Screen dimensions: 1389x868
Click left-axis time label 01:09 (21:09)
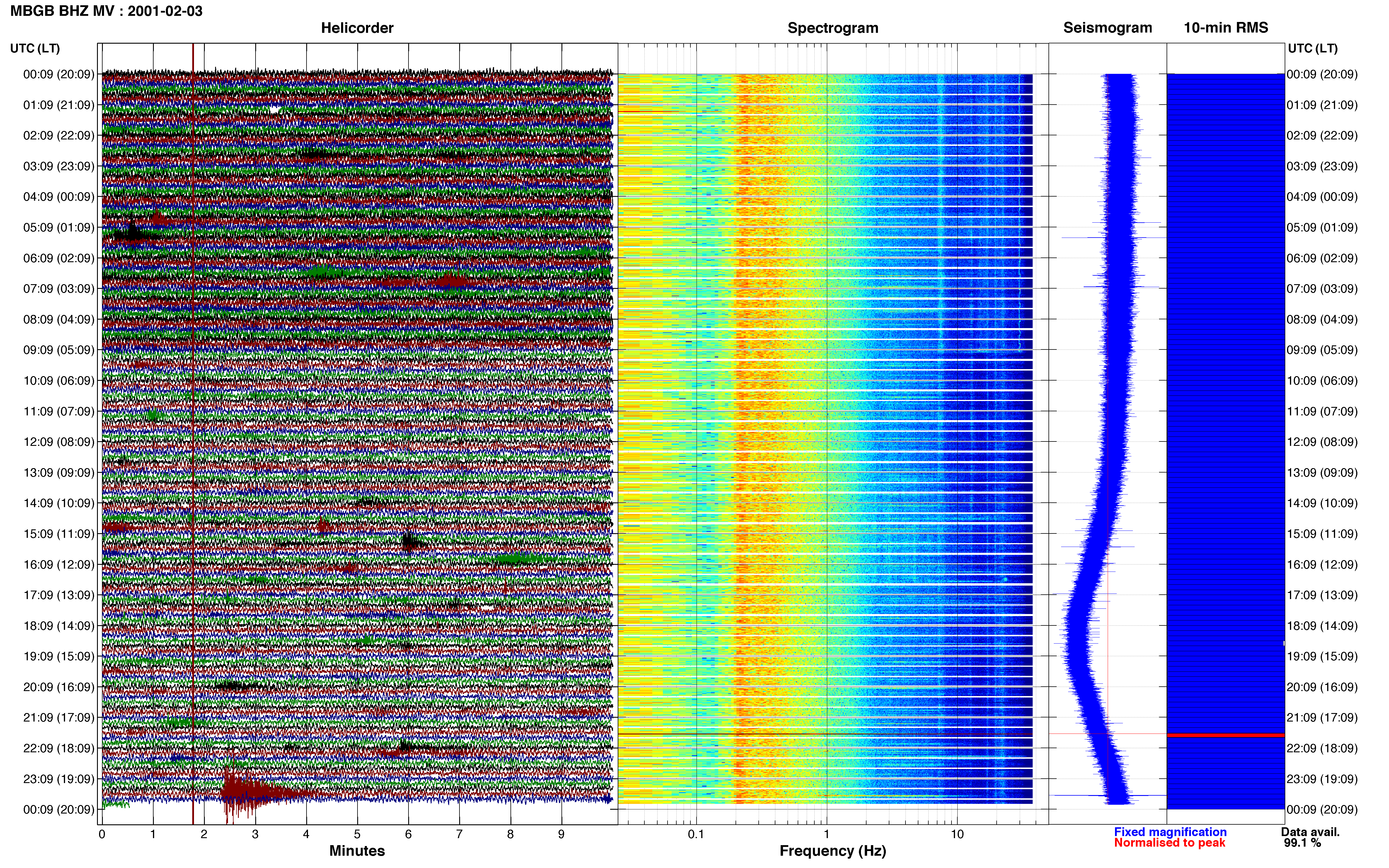[x=59, y=105]
